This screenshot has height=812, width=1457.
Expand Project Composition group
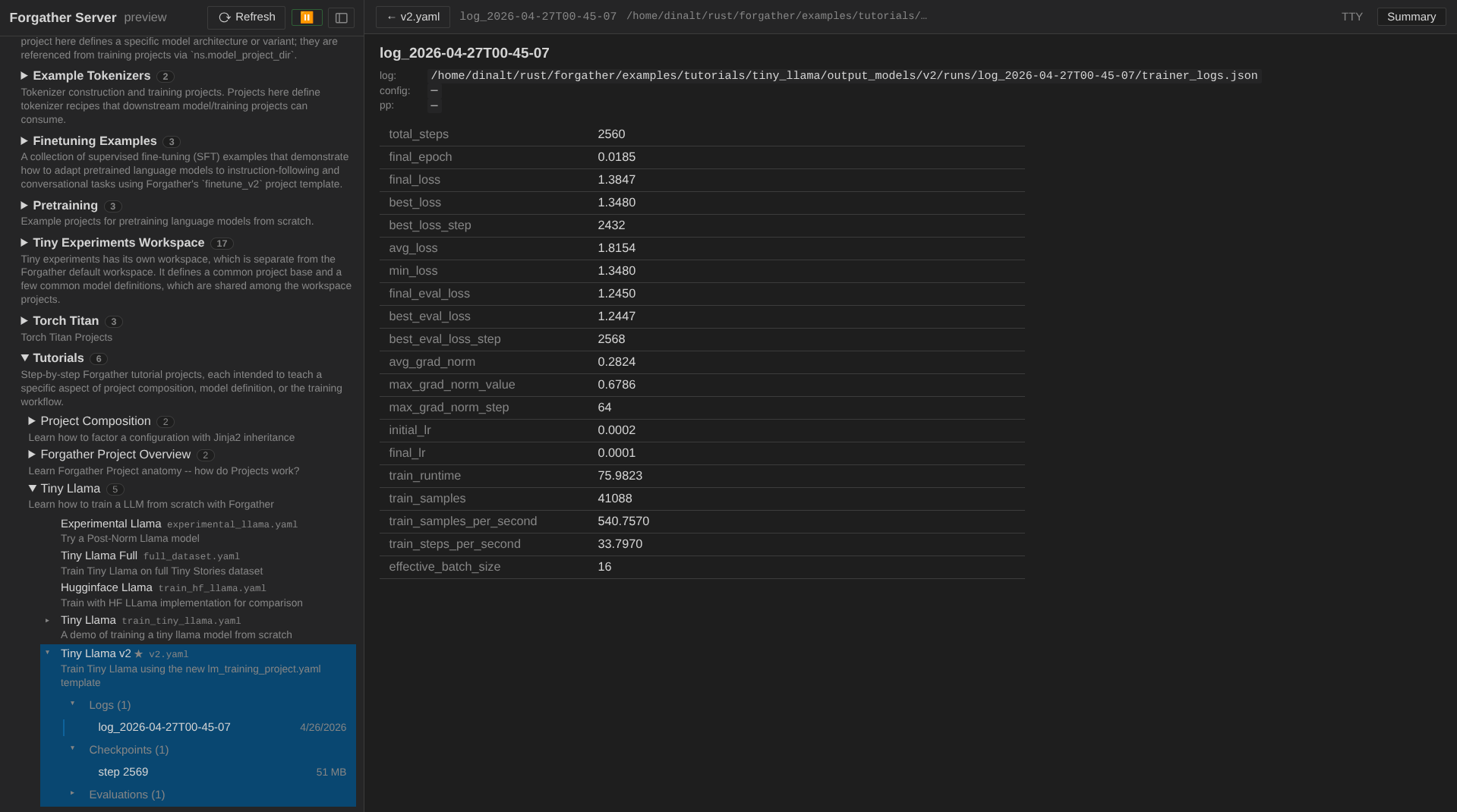point(32,421)
